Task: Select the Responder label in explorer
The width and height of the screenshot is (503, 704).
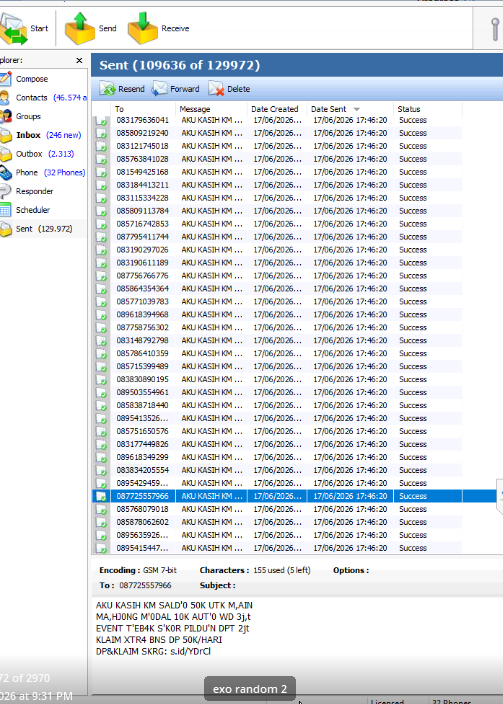Action: click(x=35, y=191)
